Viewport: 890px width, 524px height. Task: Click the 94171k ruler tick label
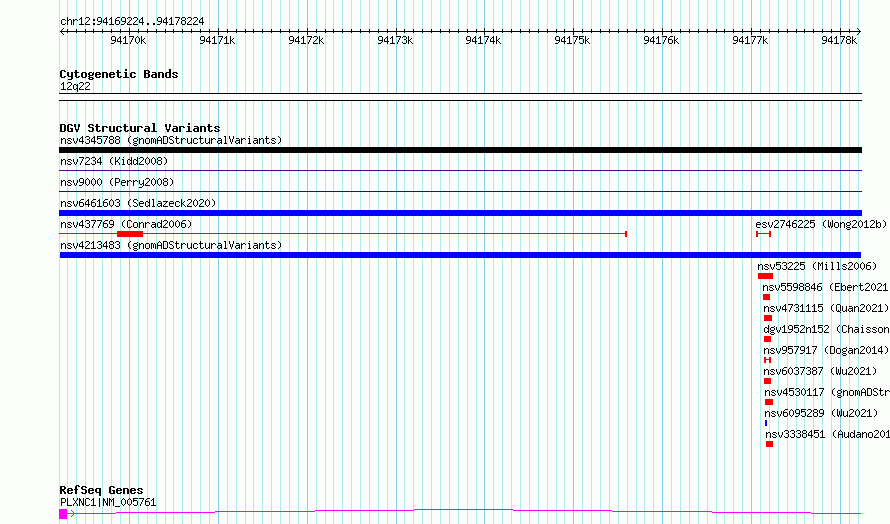pyautogui.click(x=217, y=40)
